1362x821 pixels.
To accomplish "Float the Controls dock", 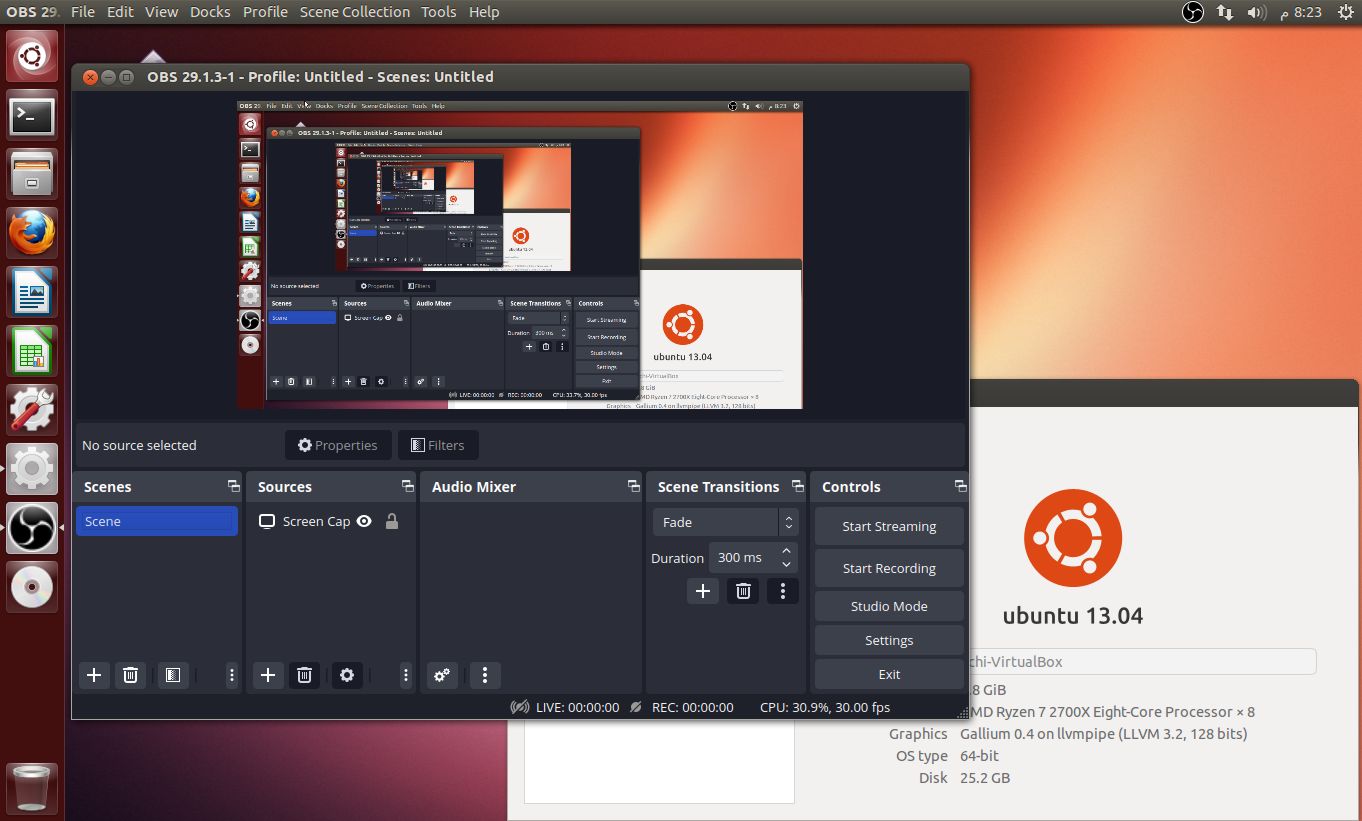I will tap(960, 486).
